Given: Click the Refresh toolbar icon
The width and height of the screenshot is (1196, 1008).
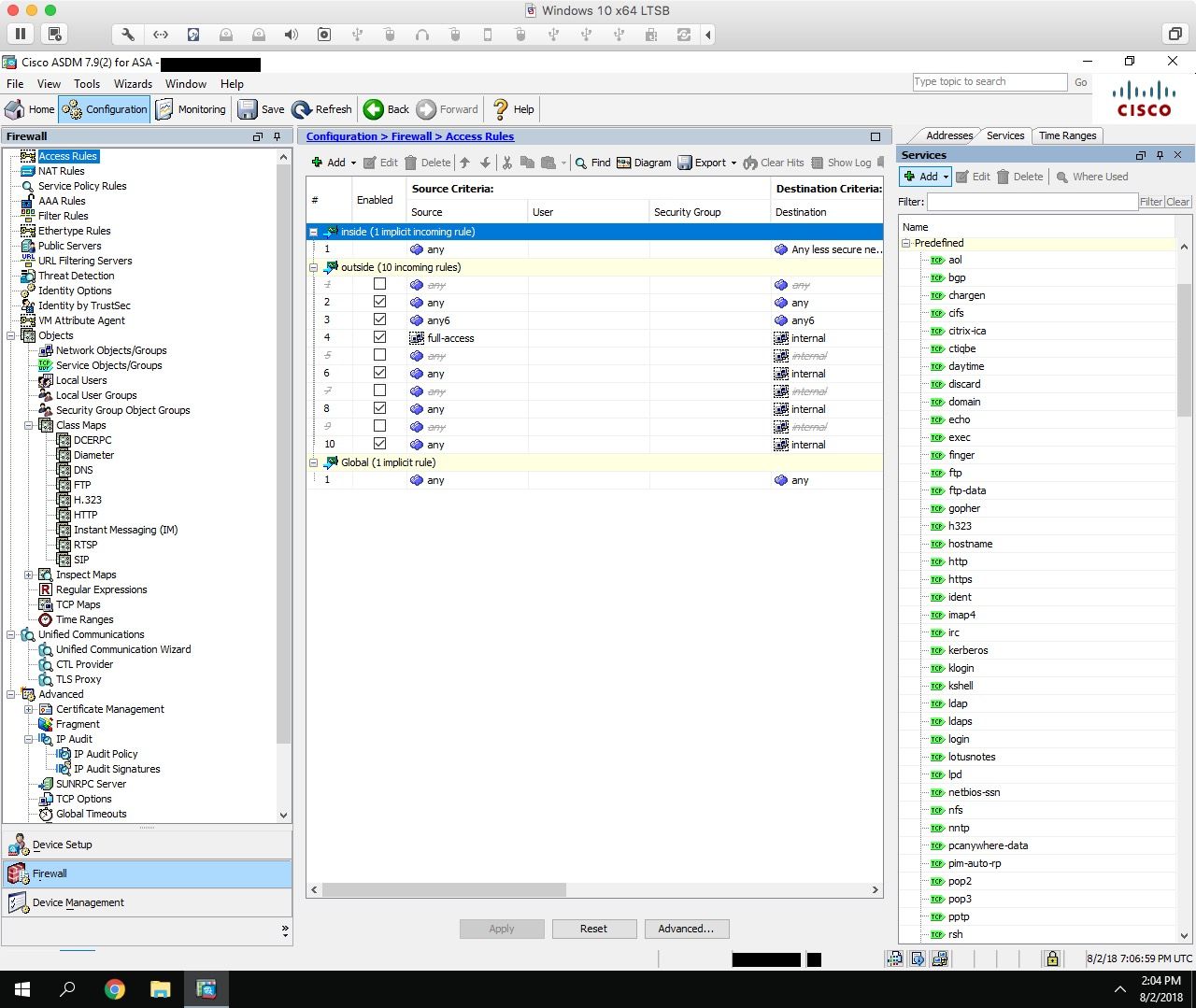Looking at the screenshot, I should (302, 109).
